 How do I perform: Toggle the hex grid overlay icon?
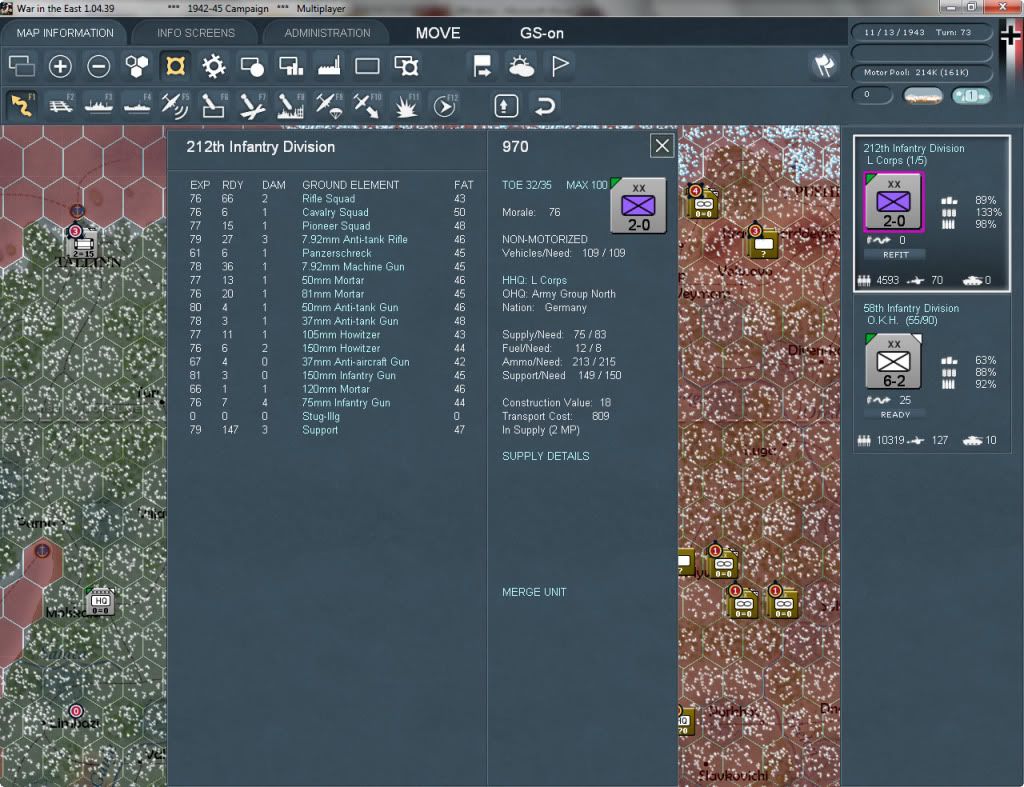click(137, 66)
